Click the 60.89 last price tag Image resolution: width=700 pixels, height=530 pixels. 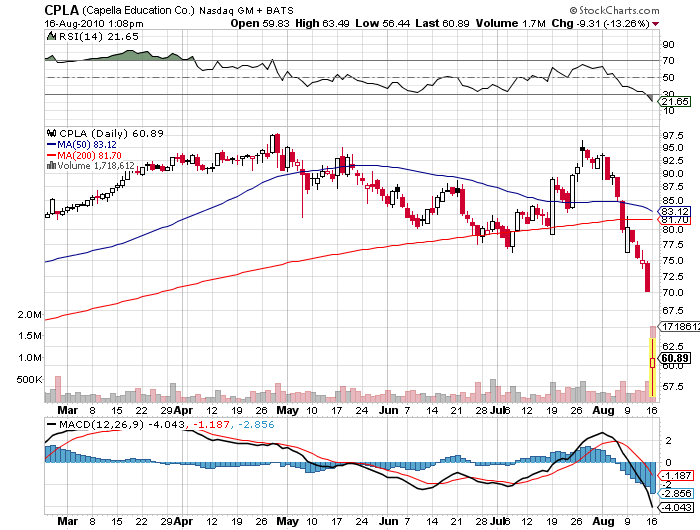coord(675,358)
